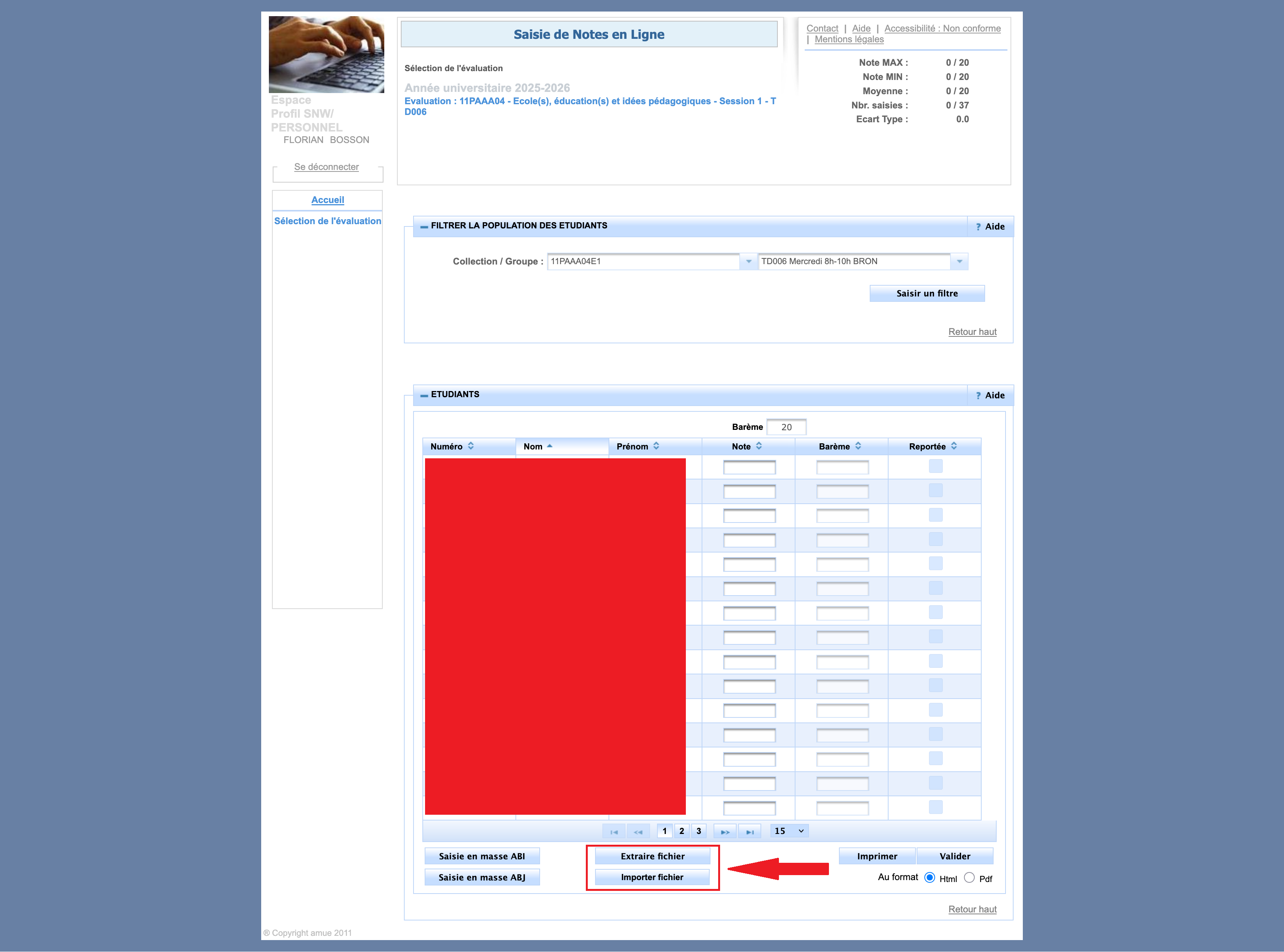Go to the Accueil menu item
Screen dimensions: 1284x952
coord(327,200)
